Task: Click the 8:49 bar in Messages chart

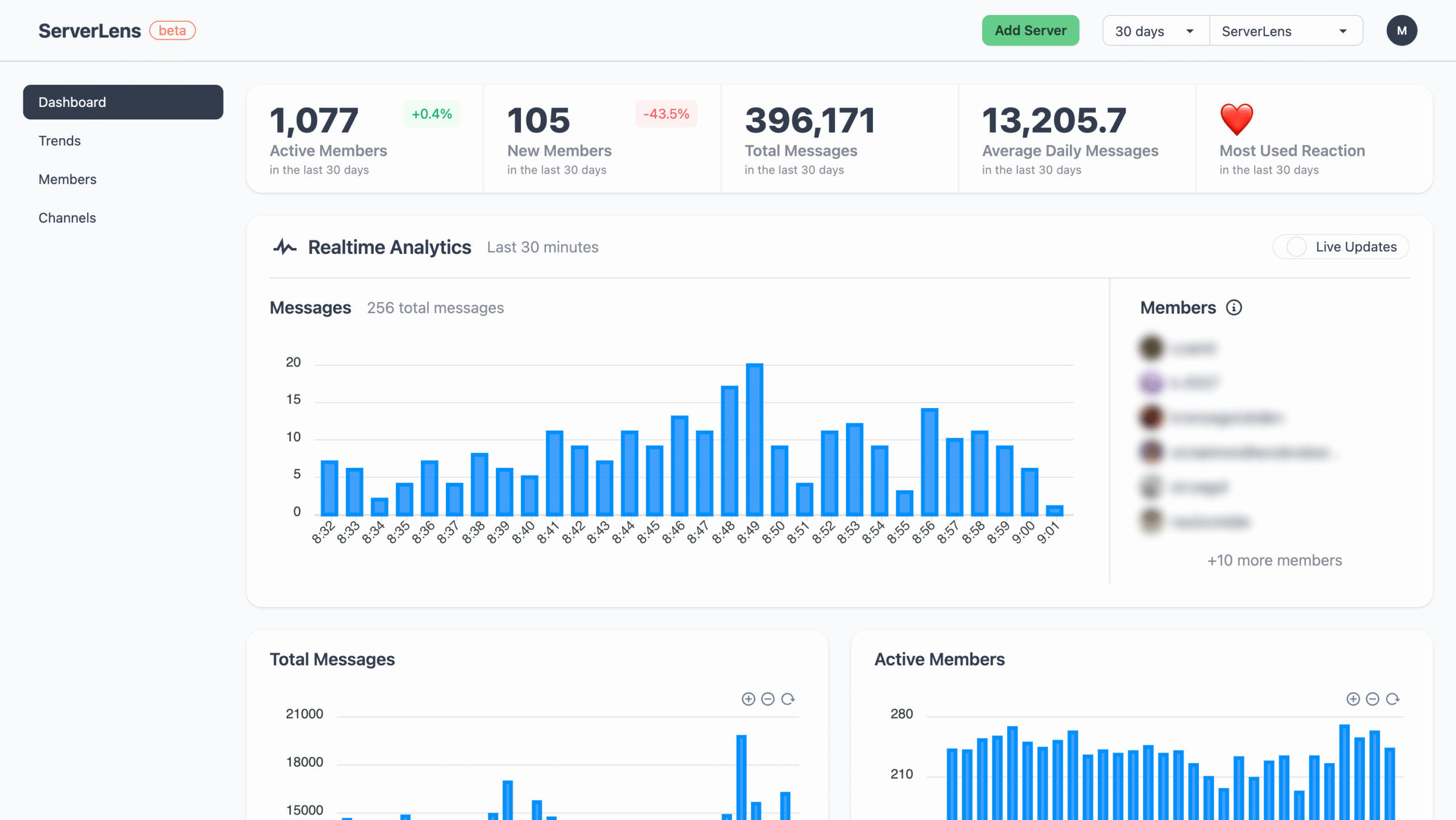Action: pos(754,439)
